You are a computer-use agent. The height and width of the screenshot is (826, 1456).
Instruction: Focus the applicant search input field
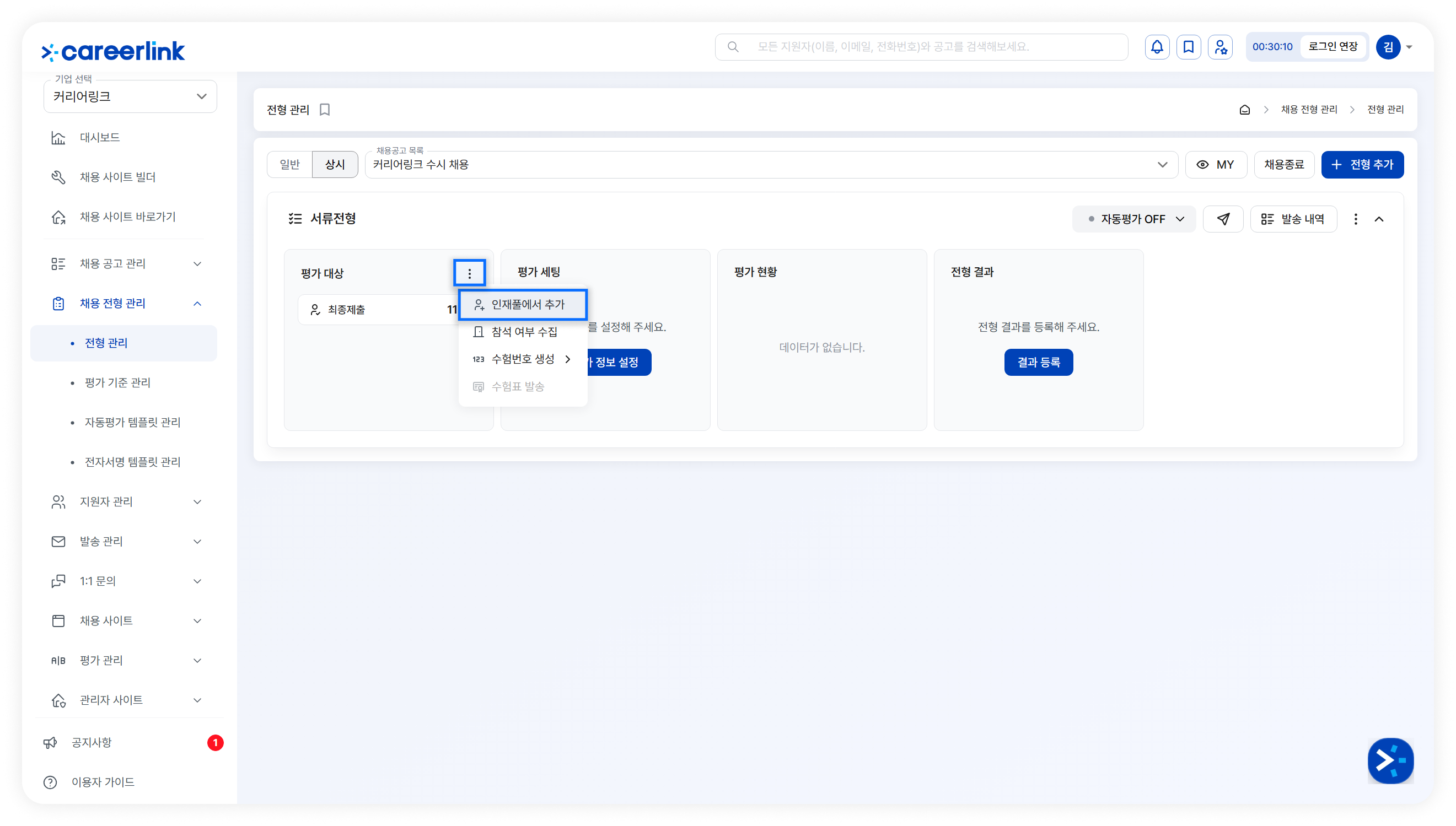(921, 47)
